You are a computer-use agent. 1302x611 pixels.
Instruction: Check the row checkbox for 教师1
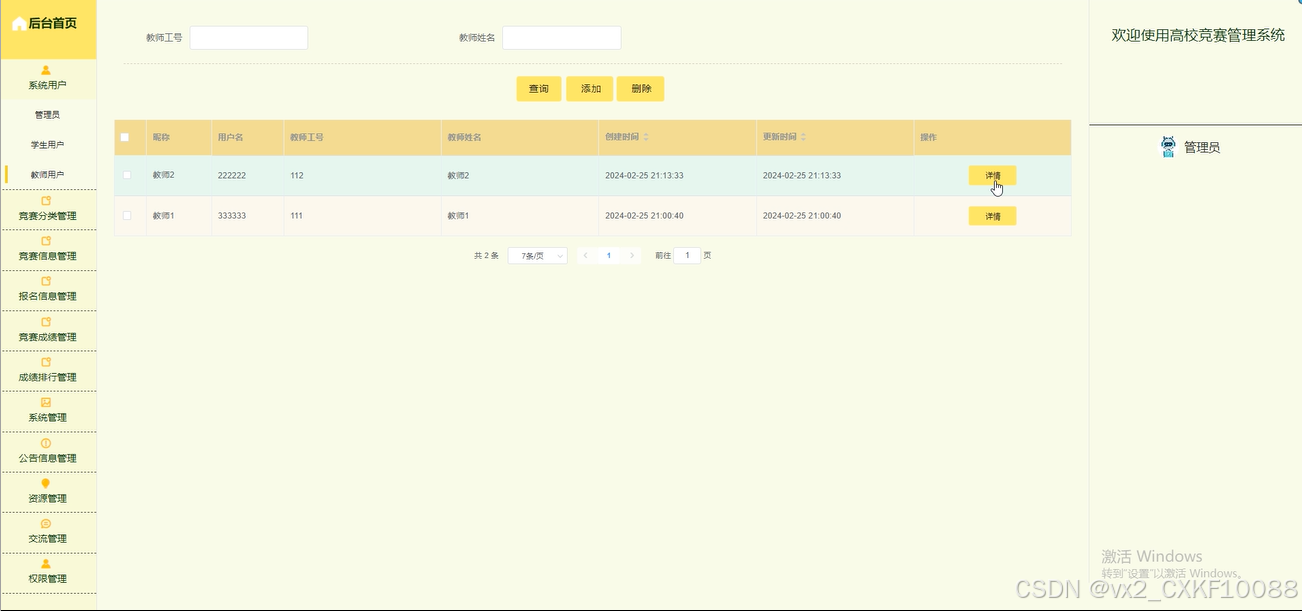click(x=127, y=215)
